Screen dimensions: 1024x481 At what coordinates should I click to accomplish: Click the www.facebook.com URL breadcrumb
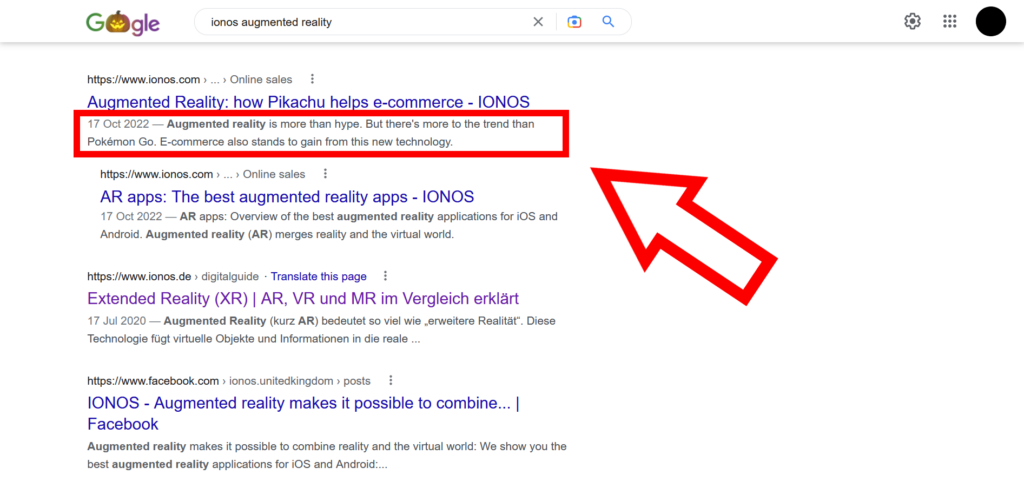tap(153, 381)
